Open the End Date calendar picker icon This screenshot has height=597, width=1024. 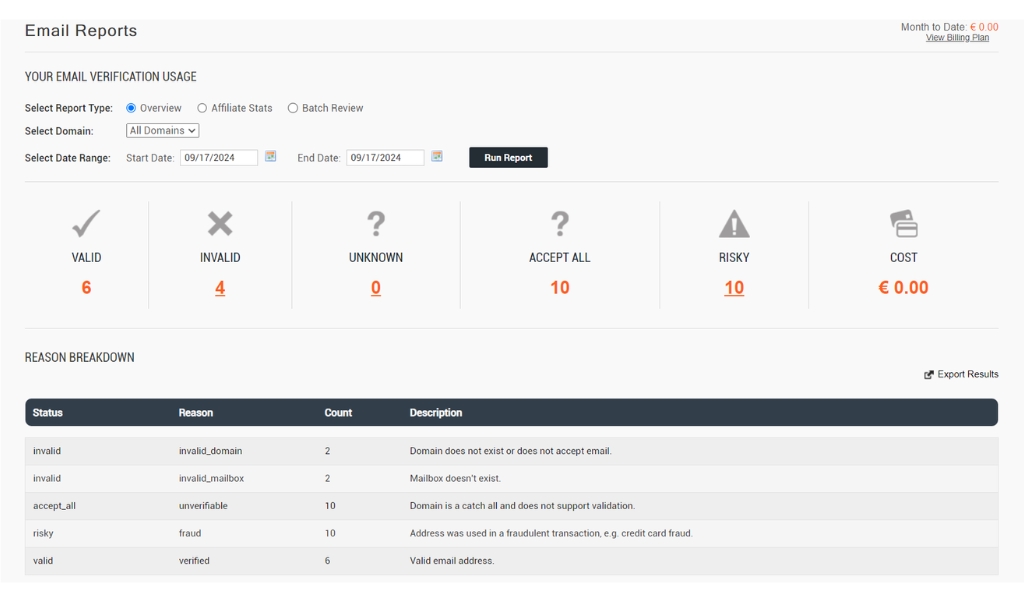pyautogui.click(x=437, y=156)
